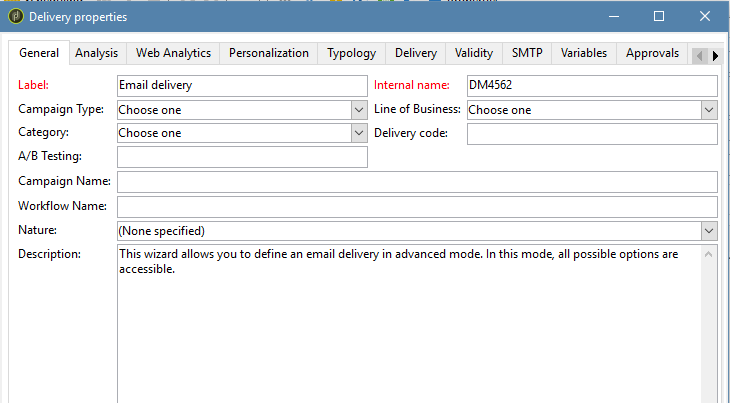This screenshot has height=403, width=730.
Task: Click the Campaign Name input field
Action: point(417,182)
